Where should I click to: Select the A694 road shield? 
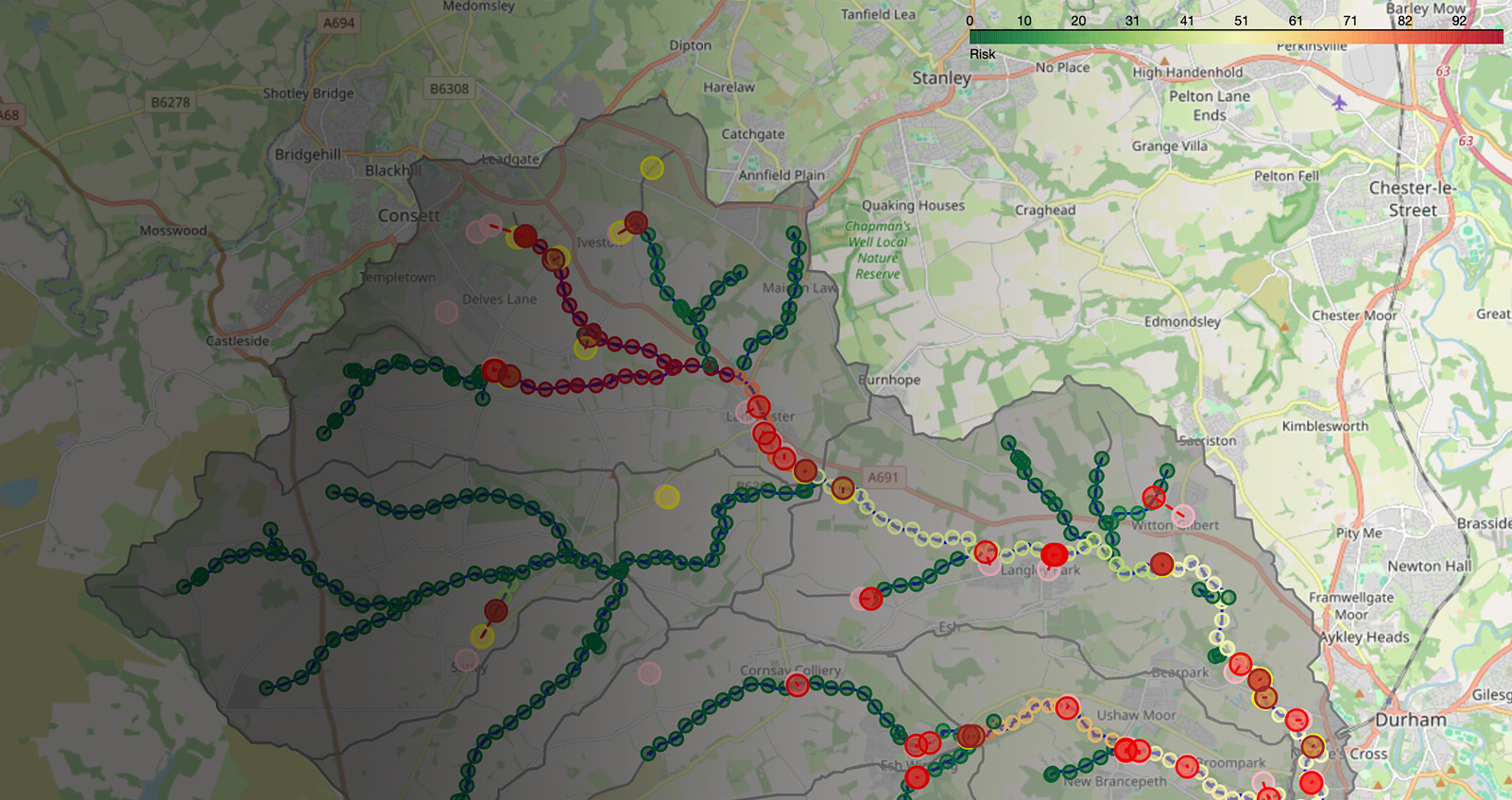coord(338,23)
